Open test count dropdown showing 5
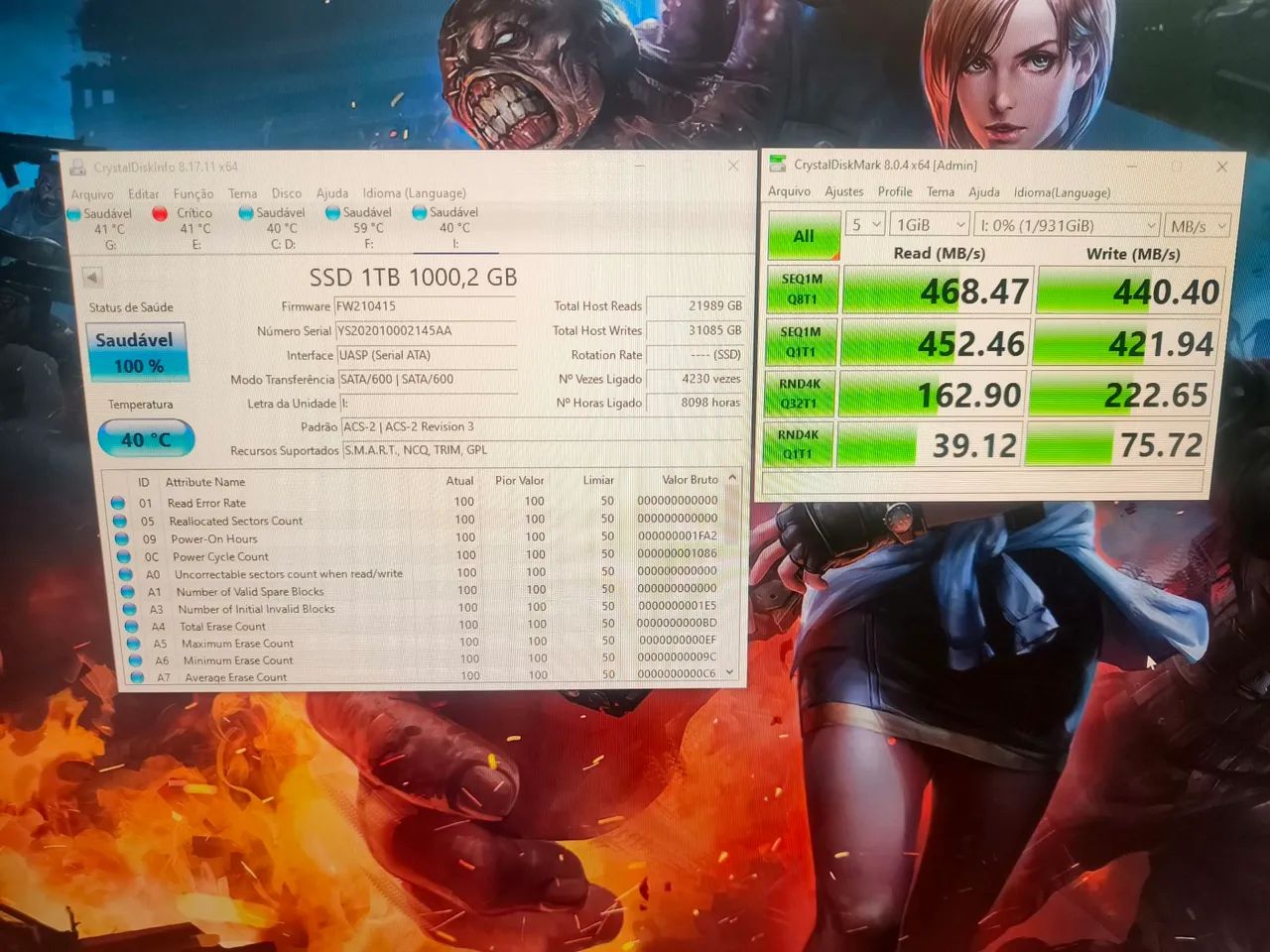The image size is (1270, 952). pyautogui.click(x=864, y=225)
